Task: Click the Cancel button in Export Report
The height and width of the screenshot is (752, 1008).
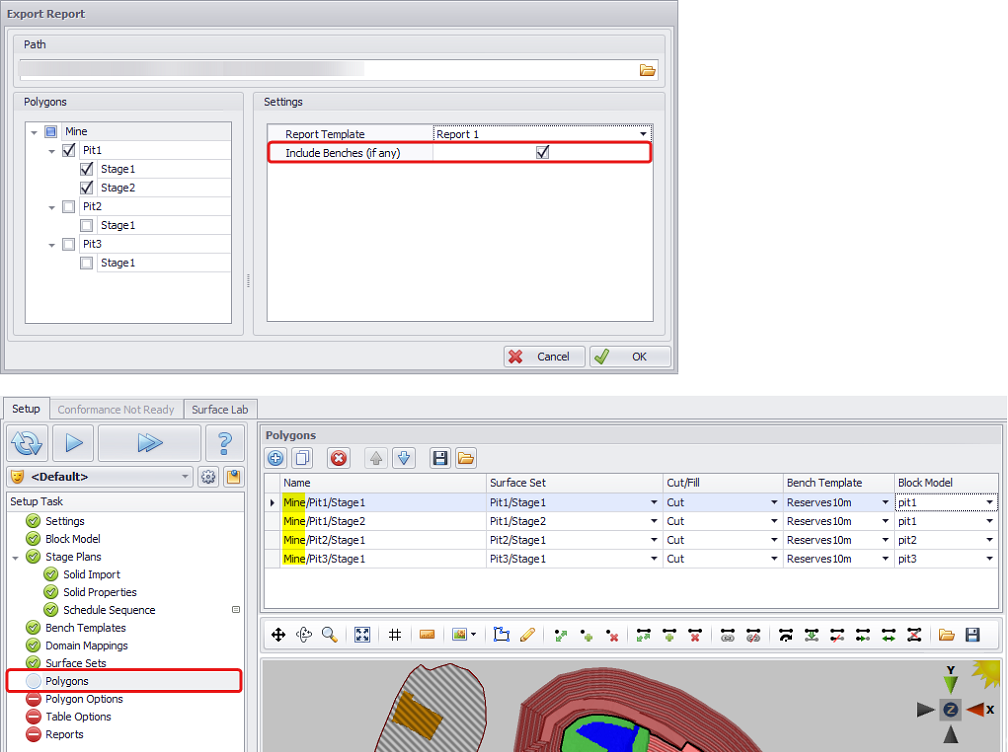Action: coord(544,357)
